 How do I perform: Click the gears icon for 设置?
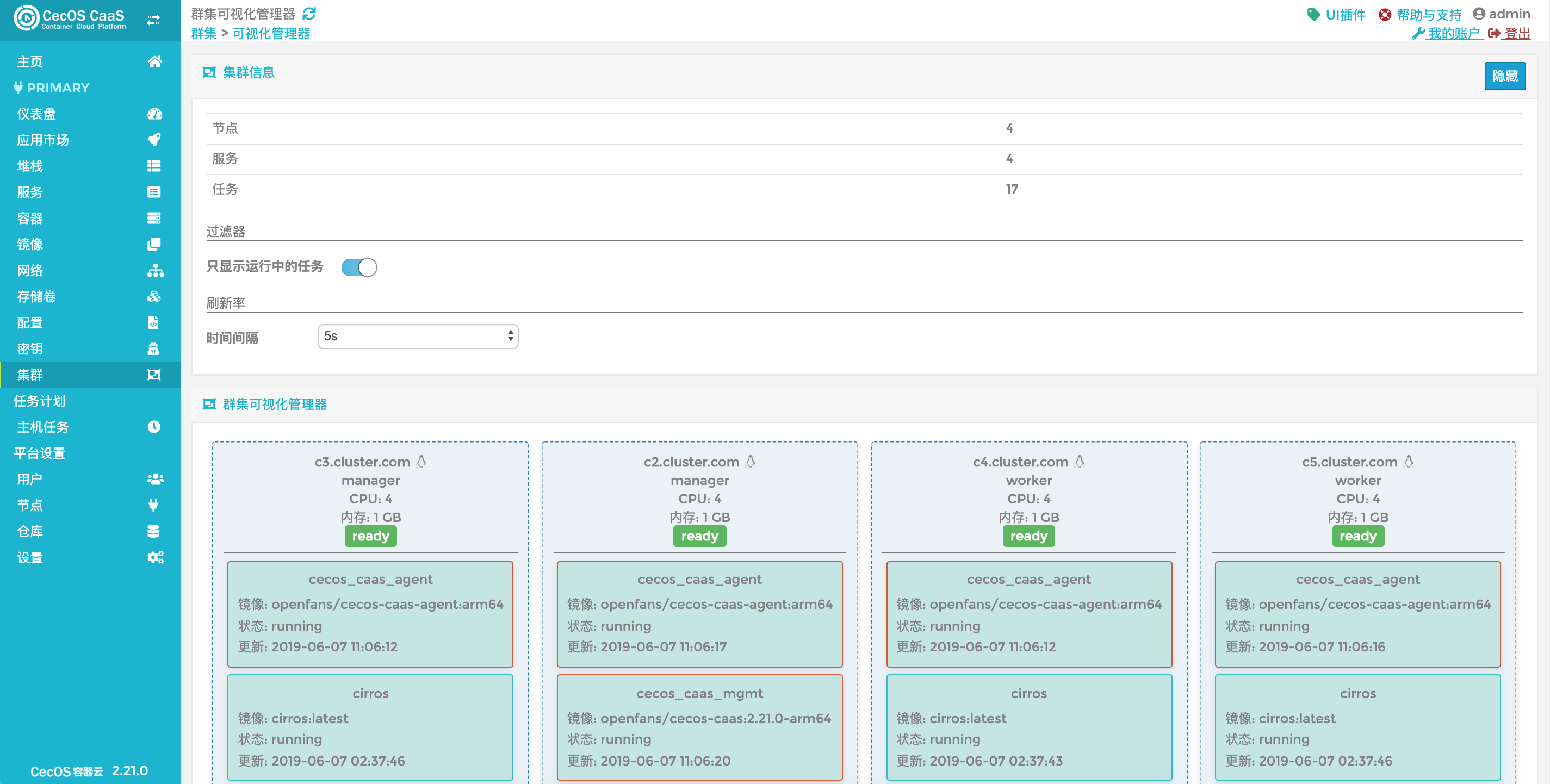[154, 557]
